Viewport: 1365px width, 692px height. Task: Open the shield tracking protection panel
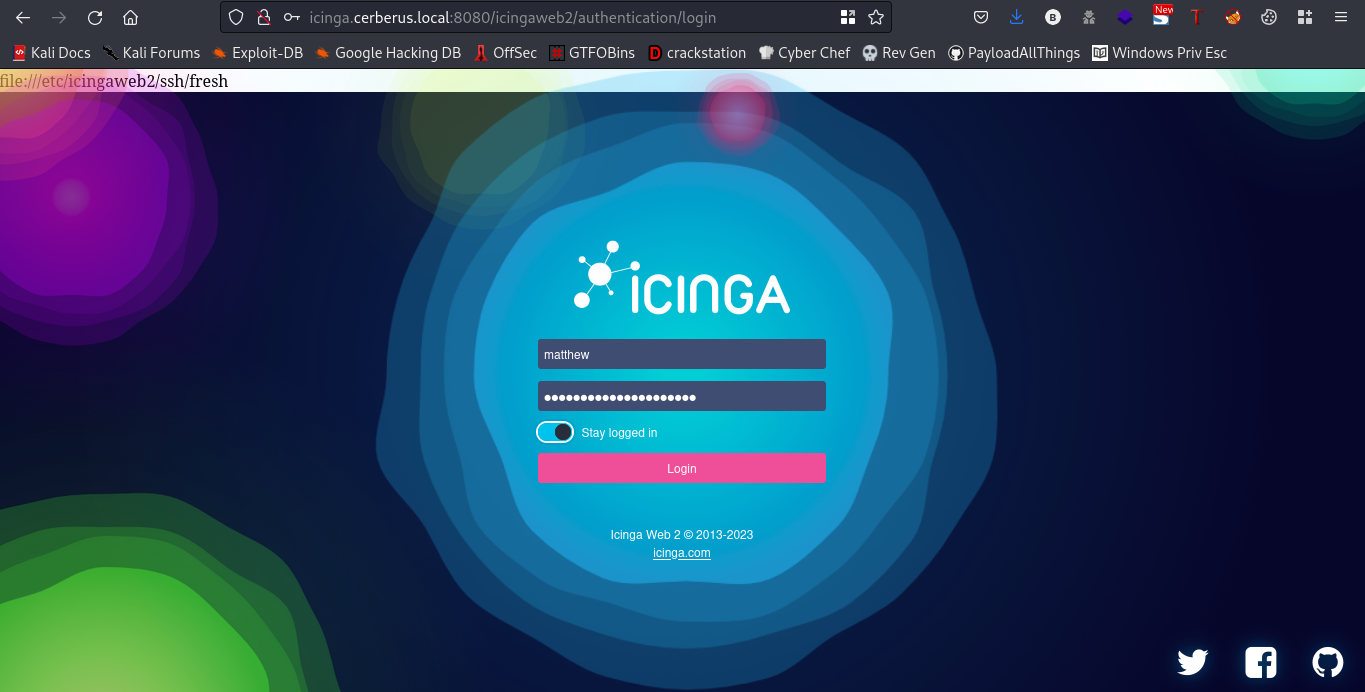[x=236, y=17]
